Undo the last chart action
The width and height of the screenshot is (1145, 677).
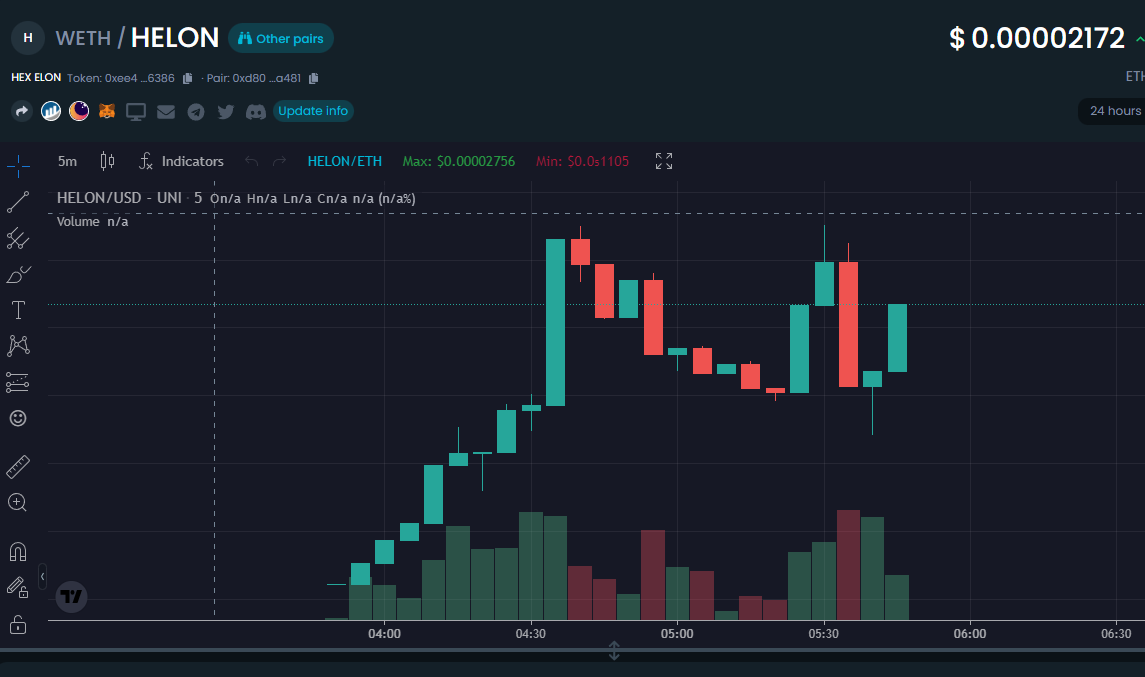252,161
